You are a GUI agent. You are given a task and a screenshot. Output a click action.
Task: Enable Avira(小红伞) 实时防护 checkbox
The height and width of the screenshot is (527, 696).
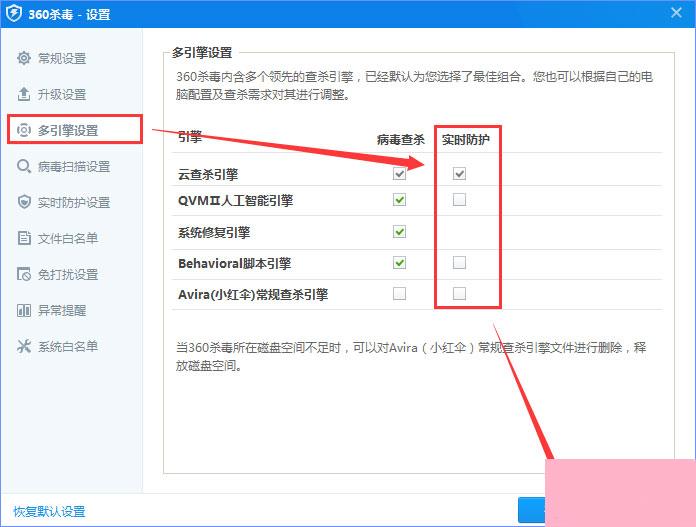[459, 293]
